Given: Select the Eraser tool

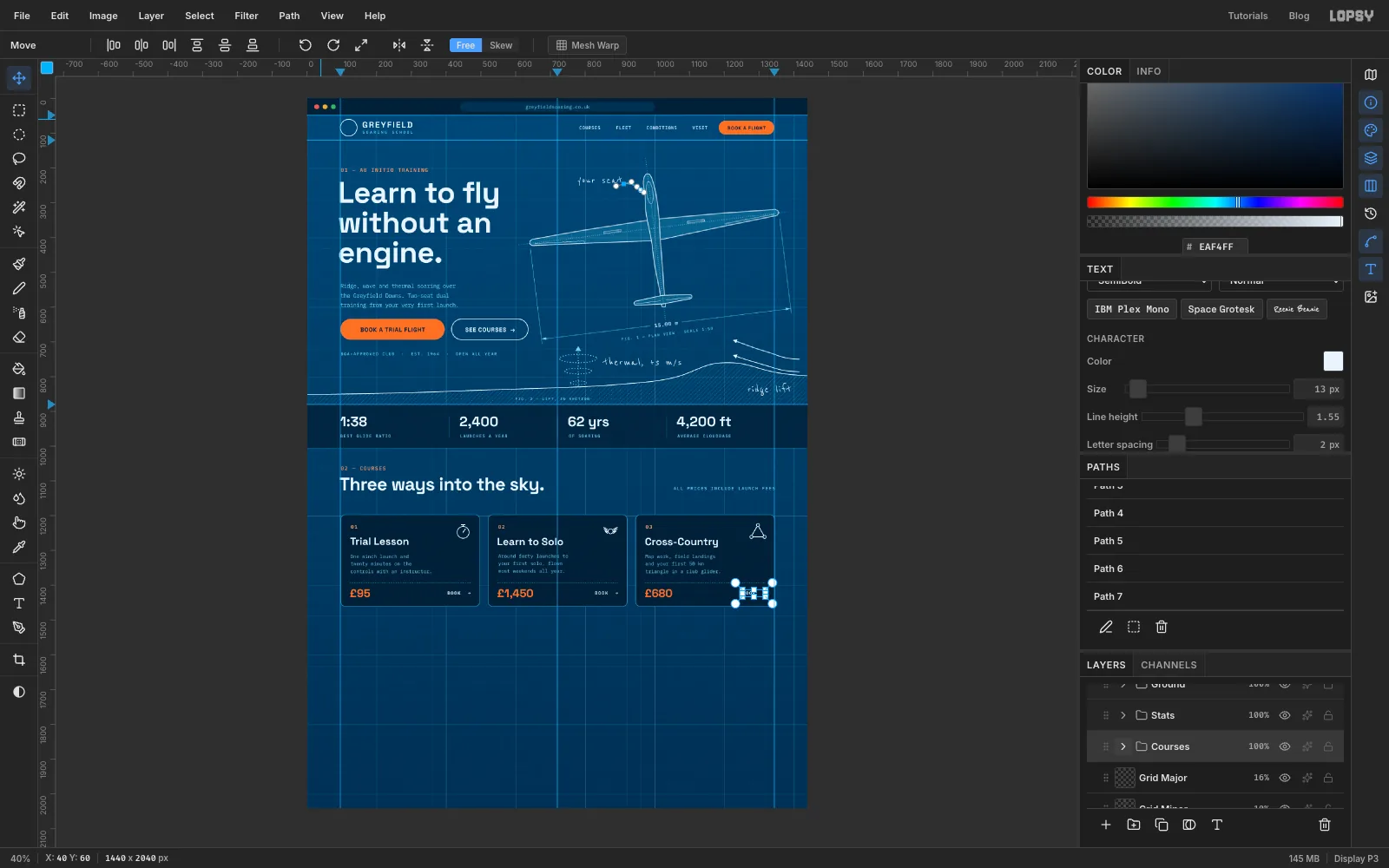Looking at the screenshot, I should (x=19, y=337).
